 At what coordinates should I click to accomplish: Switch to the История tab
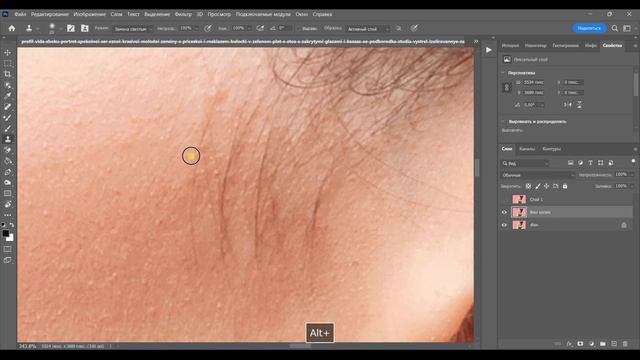click(510, 45)
